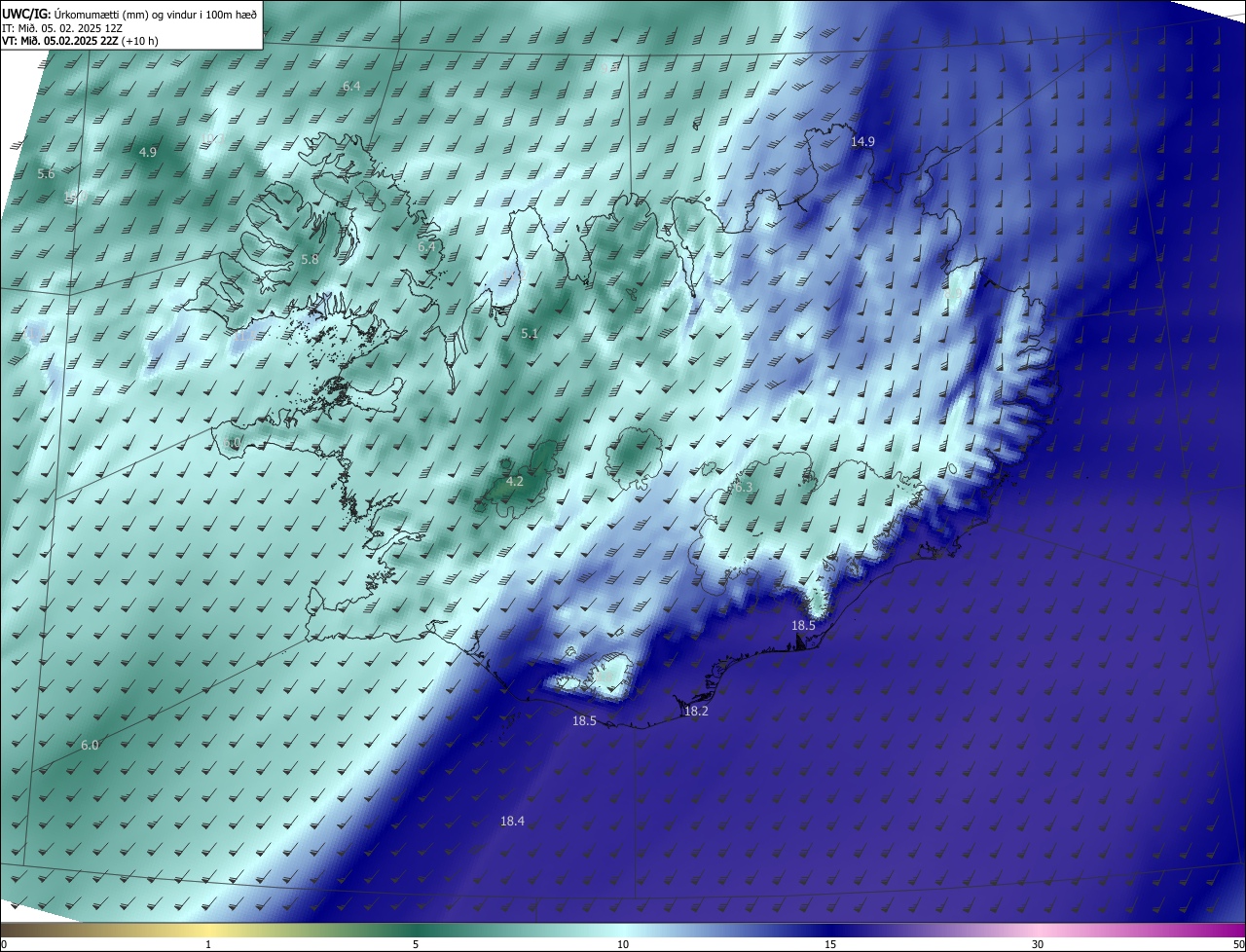Click the 30 tick on the color scale
This screenshot has height=952, width=1246.
pos(1038,945)
